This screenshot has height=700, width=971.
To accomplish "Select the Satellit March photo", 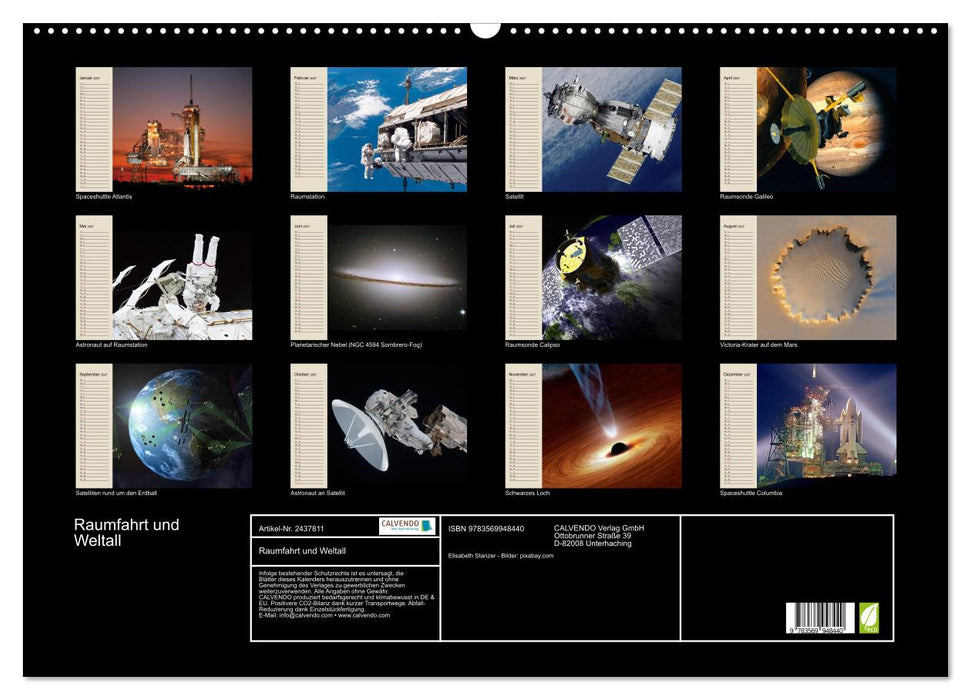I will point(612,129).
